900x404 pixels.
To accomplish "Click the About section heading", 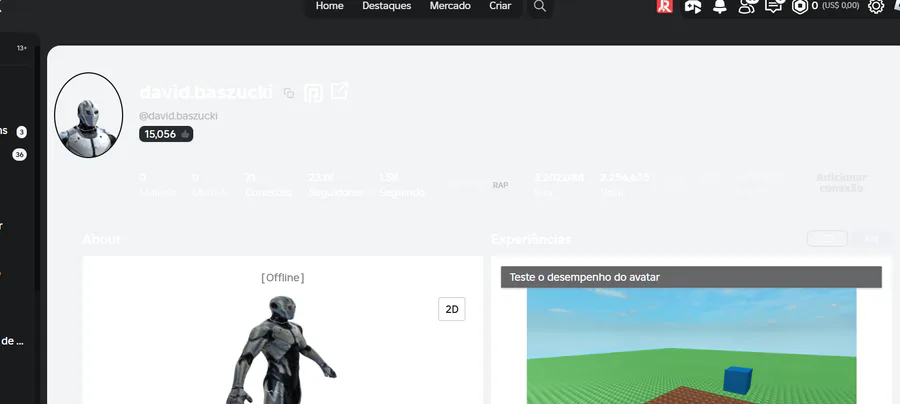I will pos(102,239).
